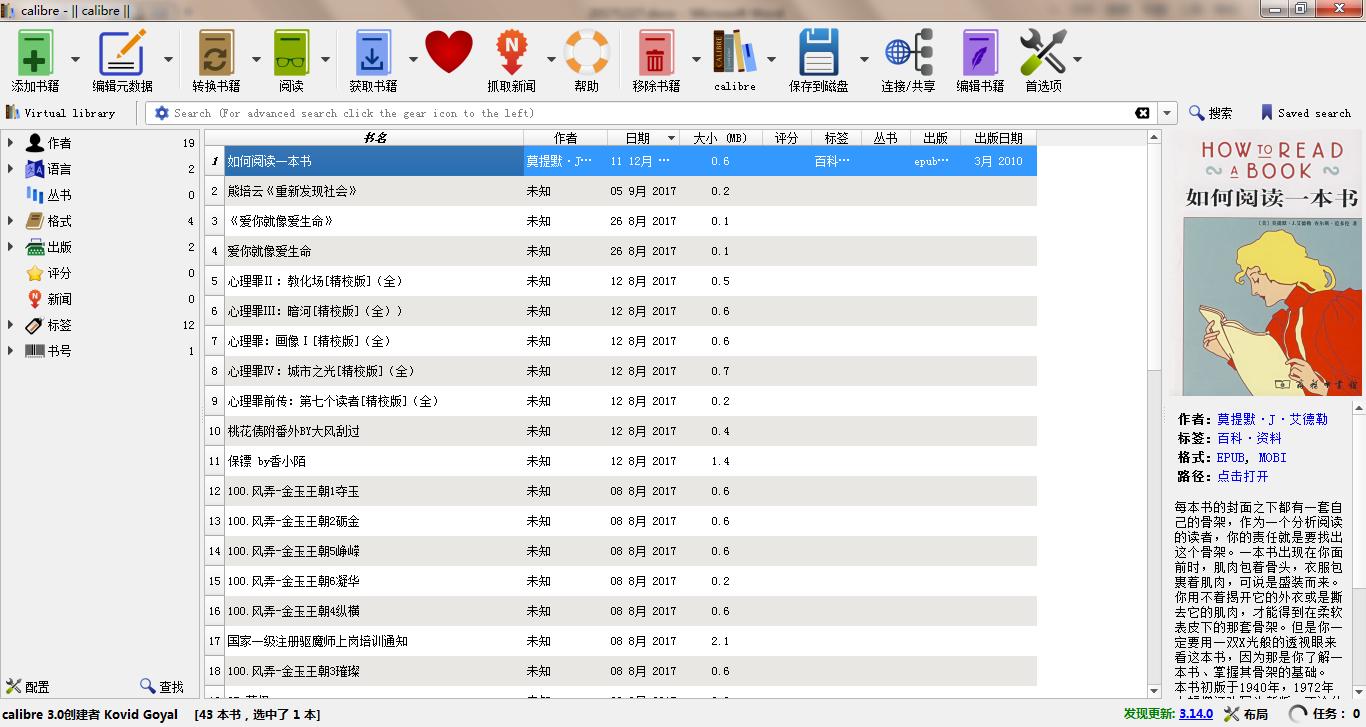Open the dropdown arrow next to 添加书籍
This screenshot has height=727, width=1366.
tap(75, 58)
